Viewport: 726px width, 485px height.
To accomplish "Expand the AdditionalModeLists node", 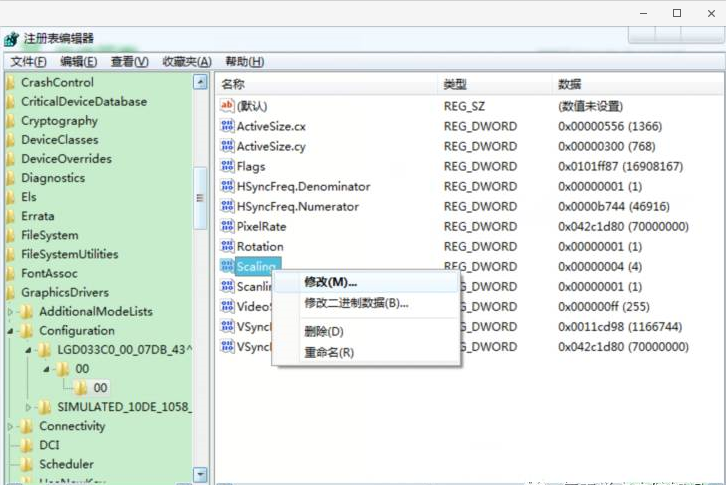I will click(11, 312).
